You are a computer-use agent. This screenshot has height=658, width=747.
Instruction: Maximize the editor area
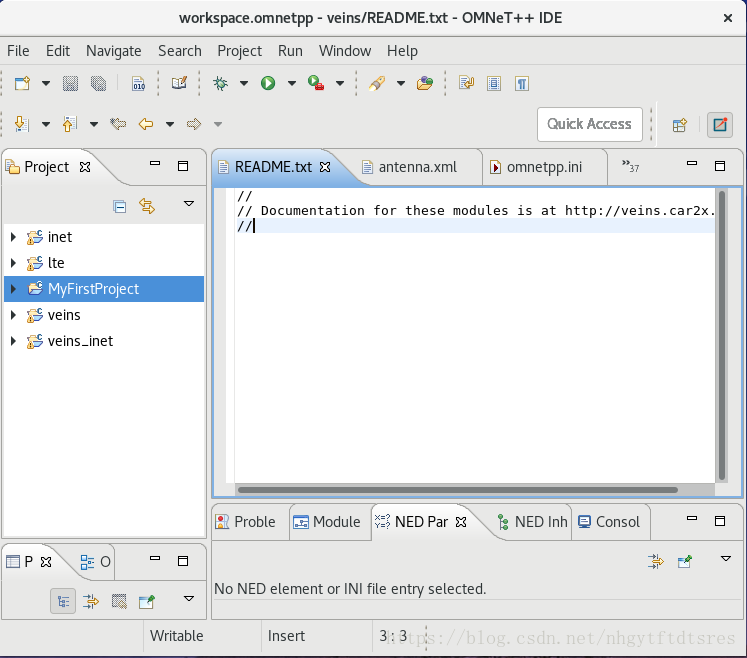[x=720, y=166]
